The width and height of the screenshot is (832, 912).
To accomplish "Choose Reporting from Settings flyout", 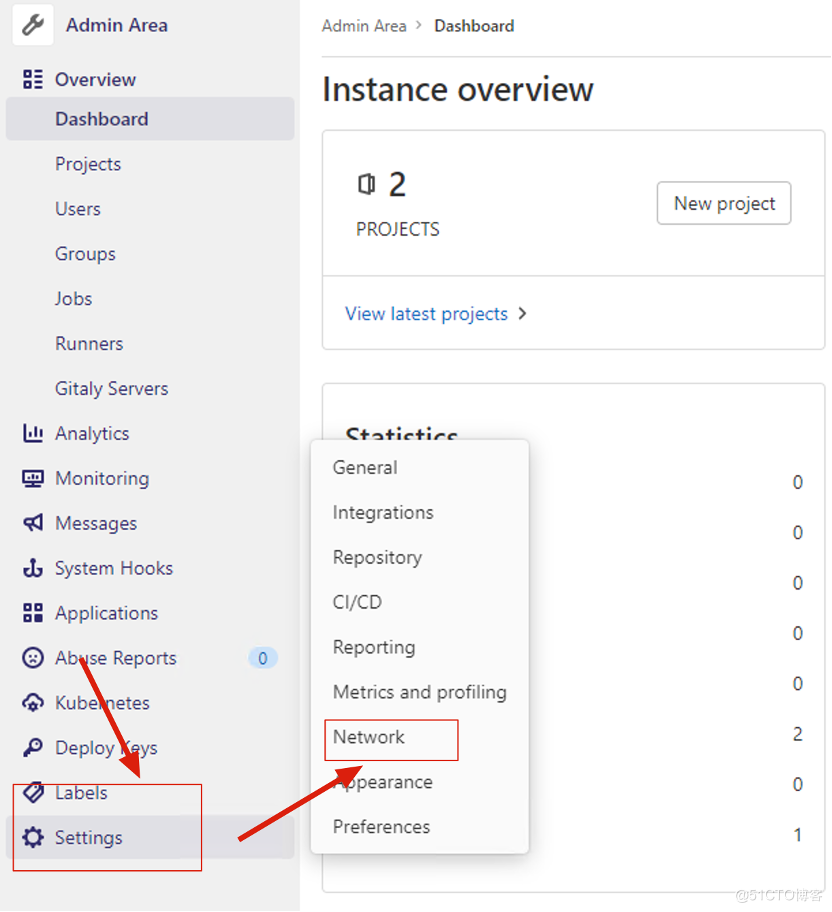I will (374, 647).
